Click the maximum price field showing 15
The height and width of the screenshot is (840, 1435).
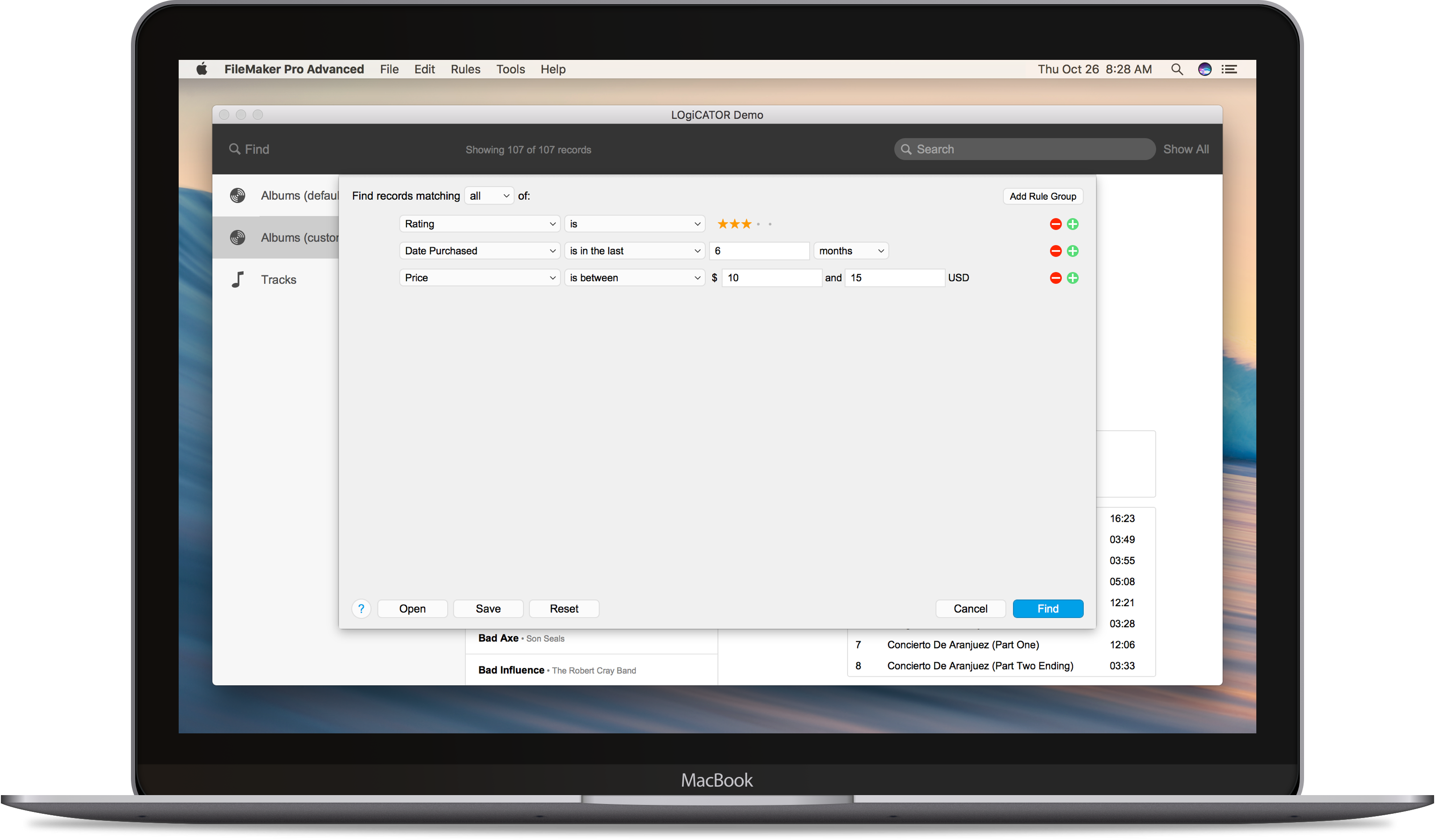point(895,277)
